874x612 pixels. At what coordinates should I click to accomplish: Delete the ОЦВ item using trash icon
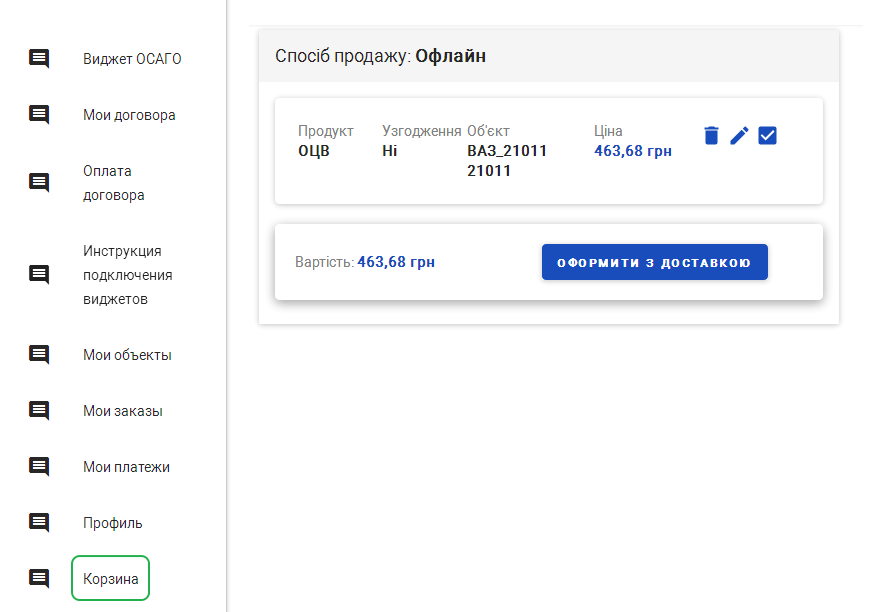(711, 136)
